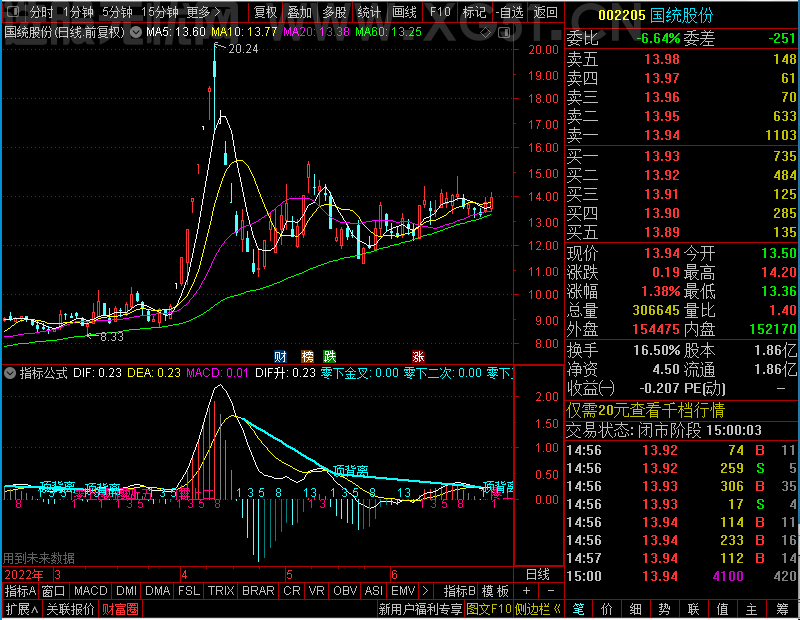The width and height of the screenshot is (800, 620).
Task: Open 模板 template menu
Action: point(495,591)
